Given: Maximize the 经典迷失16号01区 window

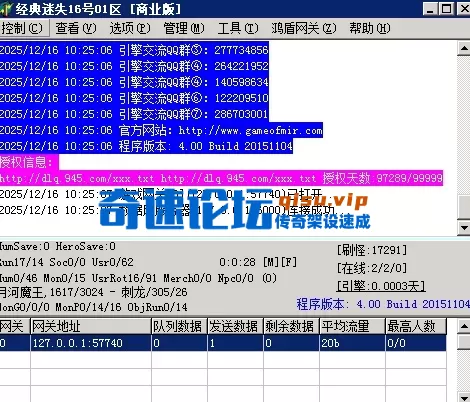Looking at the screenshot, I should tap(446, 9).
